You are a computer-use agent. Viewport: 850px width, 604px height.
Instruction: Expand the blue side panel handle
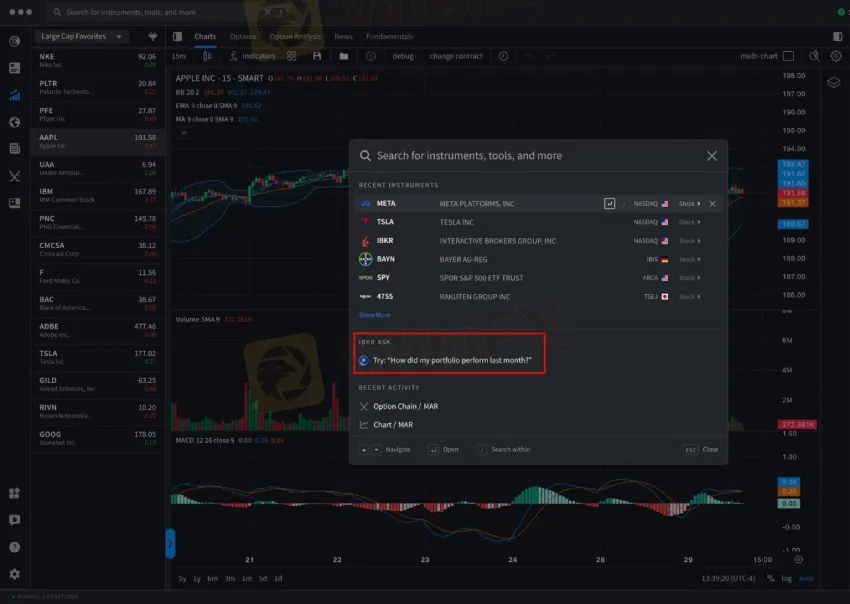coord(170,543)
